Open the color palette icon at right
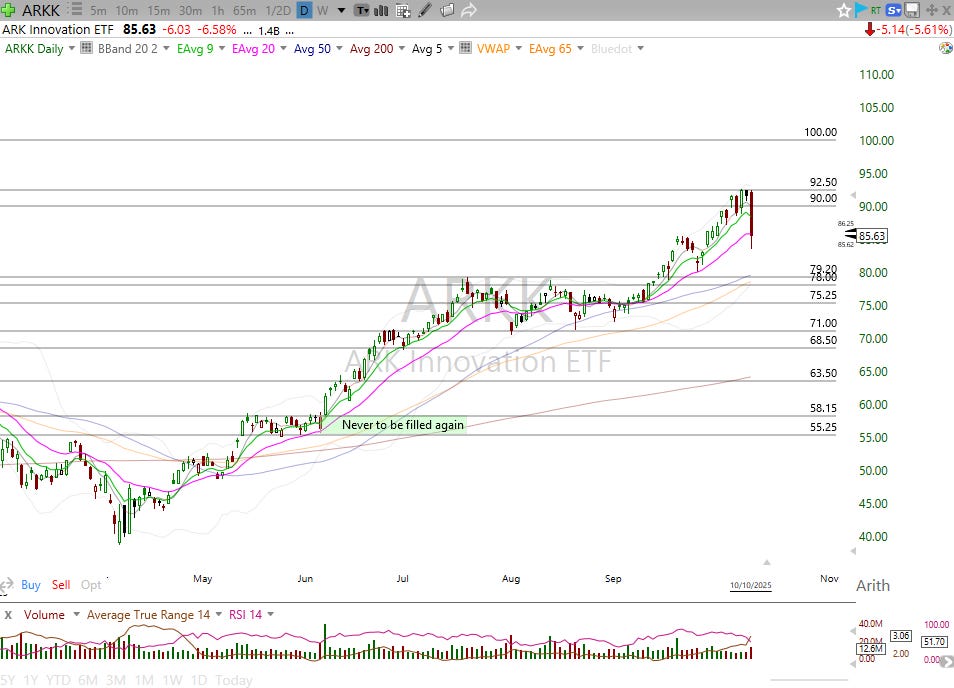This screenshot has height=688, width=954. click(945, 48)
